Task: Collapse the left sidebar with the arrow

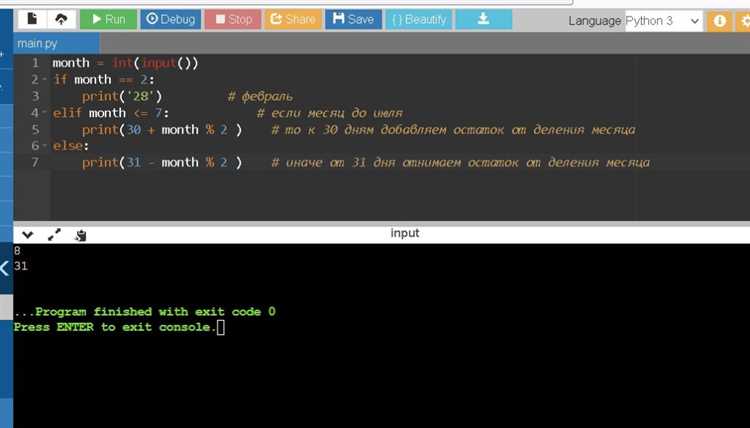Action: (5, 268)
